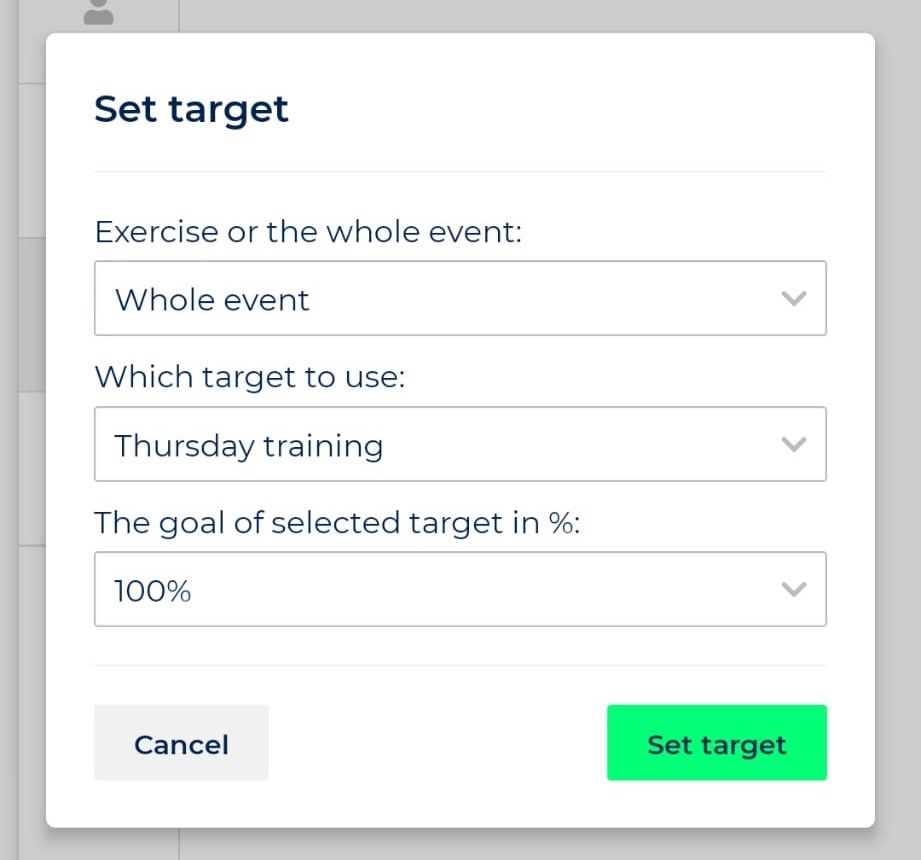Select the 100% goal value text
921x860 pixels.
(x=152, y=590)
